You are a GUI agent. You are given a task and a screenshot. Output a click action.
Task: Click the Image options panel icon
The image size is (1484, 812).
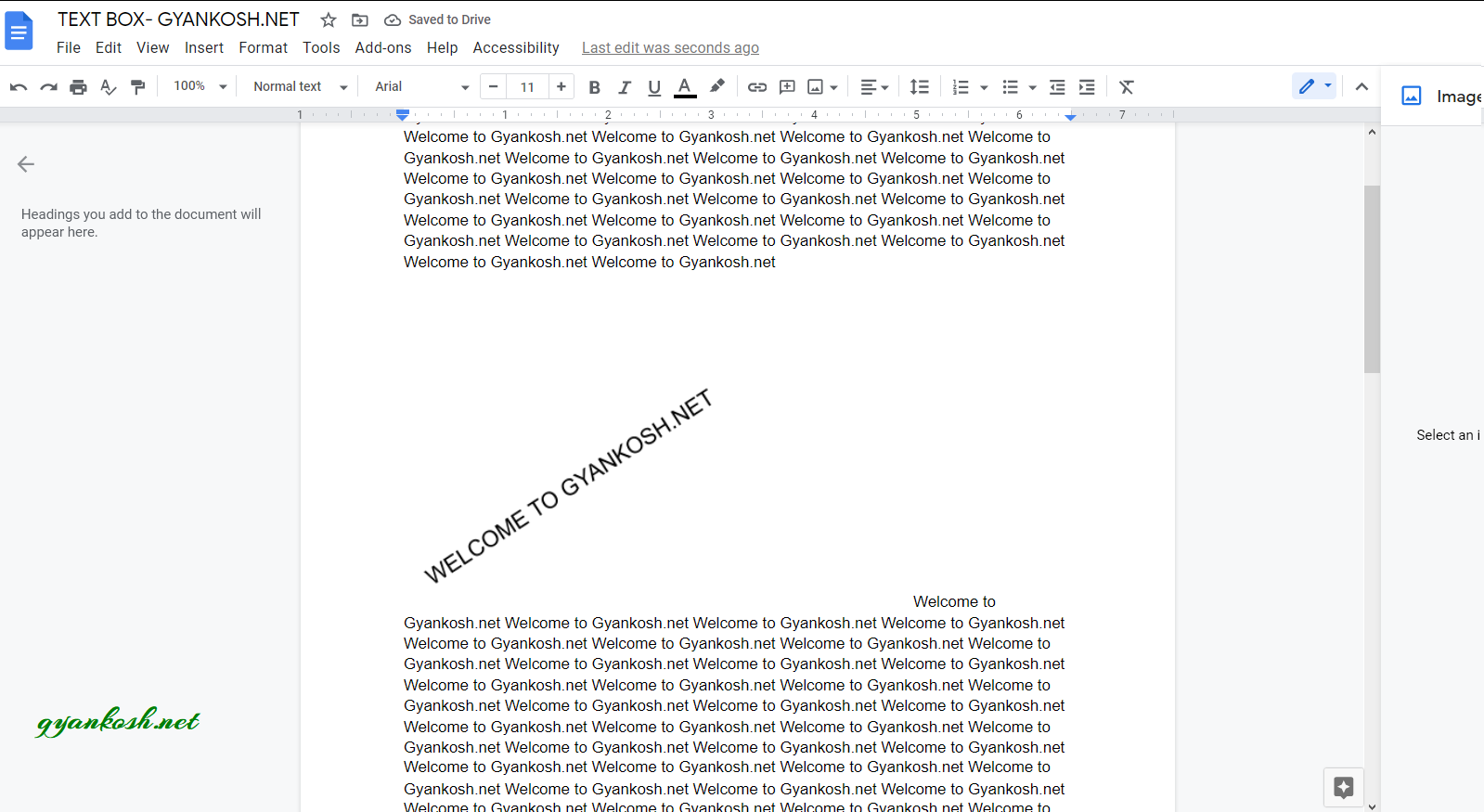point(1412,96)
